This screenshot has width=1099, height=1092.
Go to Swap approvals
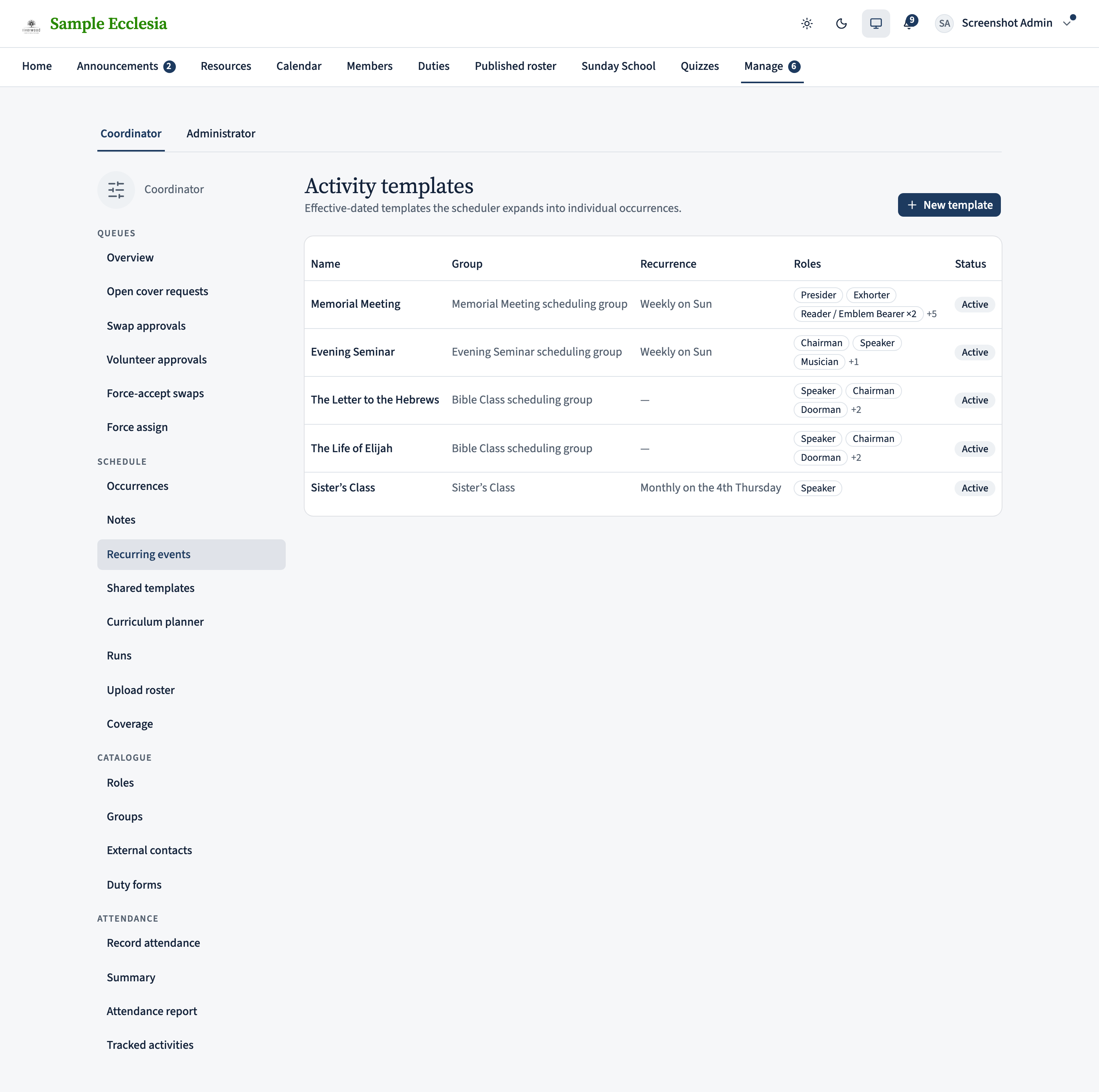pos(191,326)
